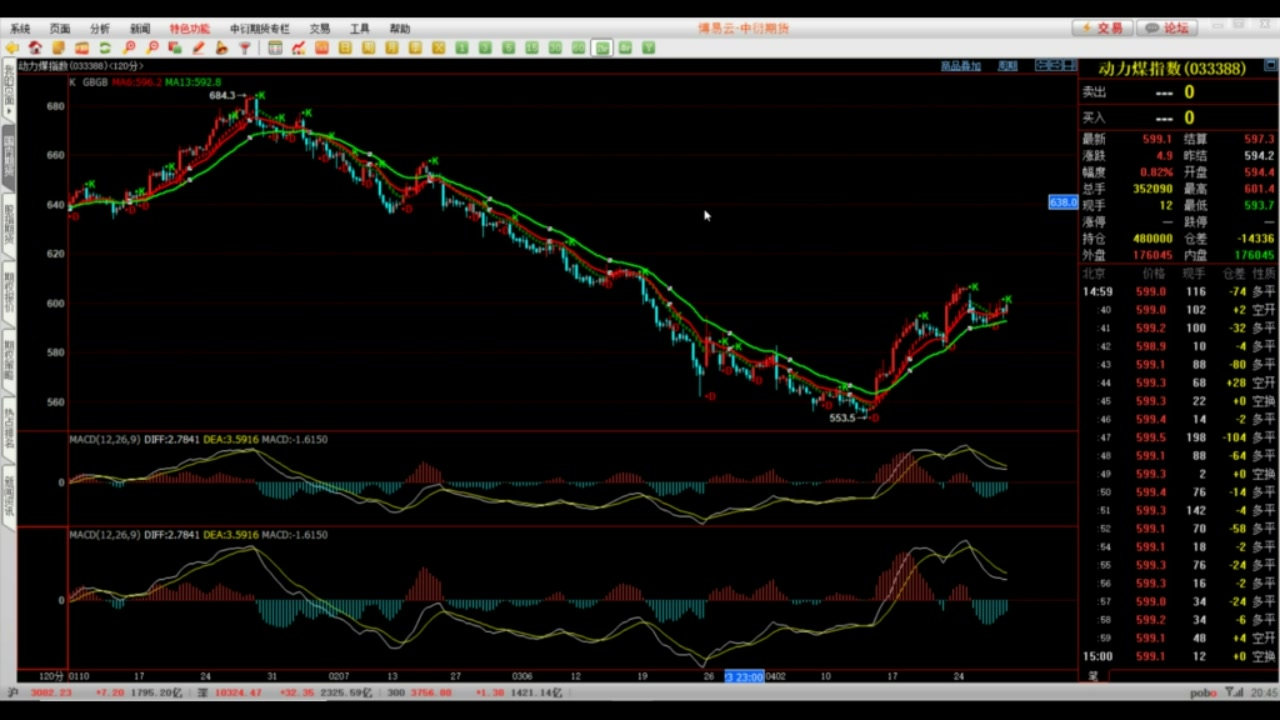Click the paint bucket toolbar icon
Screen dimensions: 1280x720
pos(222,48)
